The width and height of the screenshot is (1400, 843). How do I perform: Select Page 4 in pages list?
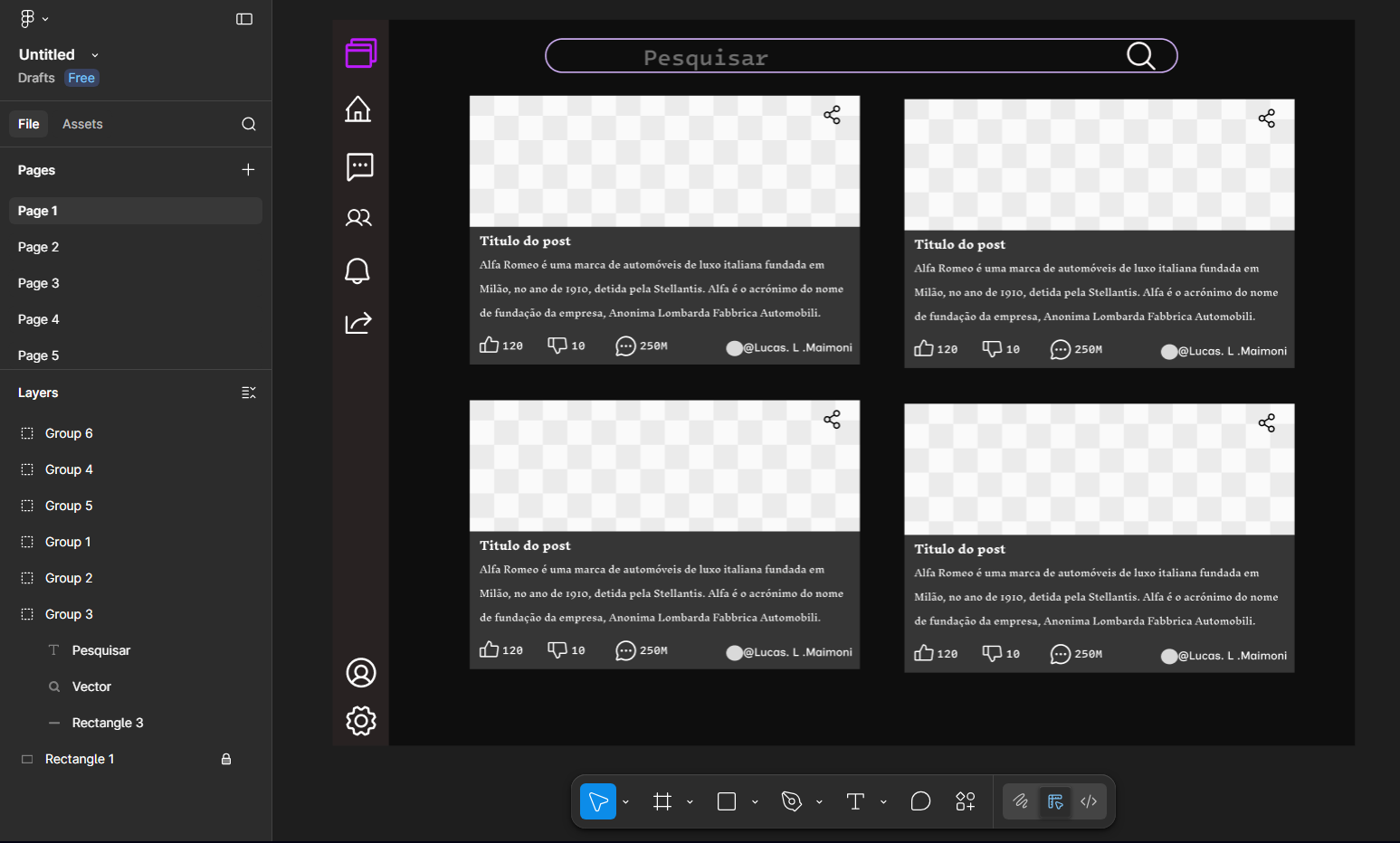[136, 319]
